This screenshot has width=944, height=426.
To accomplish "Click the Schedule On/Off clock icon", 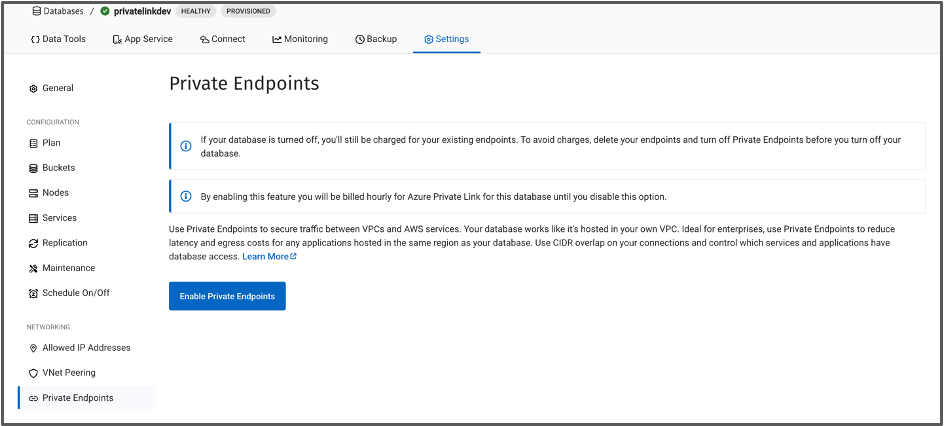I will click(34, 294).
